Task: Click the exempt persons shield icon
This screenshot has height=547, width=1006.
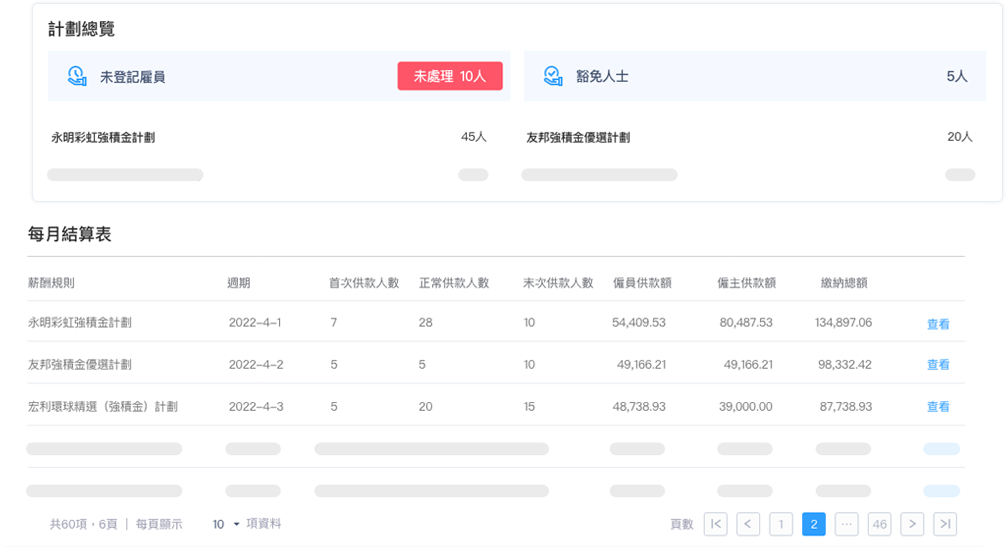Action: 553,76
